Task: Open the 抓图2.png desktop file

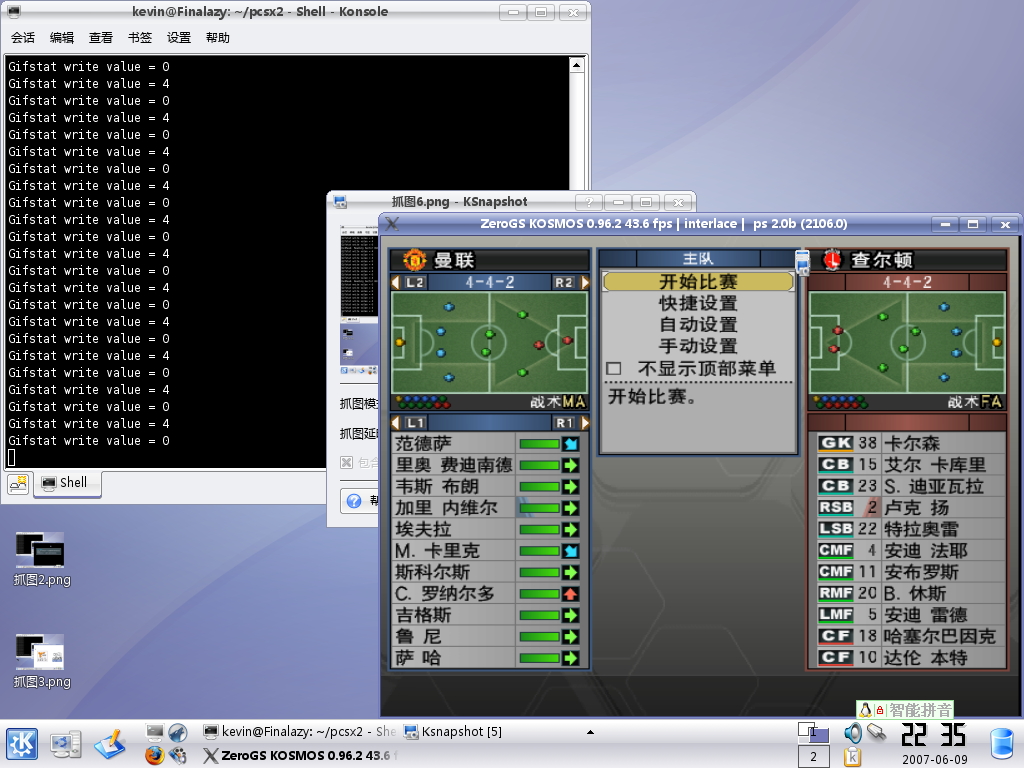Action: tap(42, 559)
